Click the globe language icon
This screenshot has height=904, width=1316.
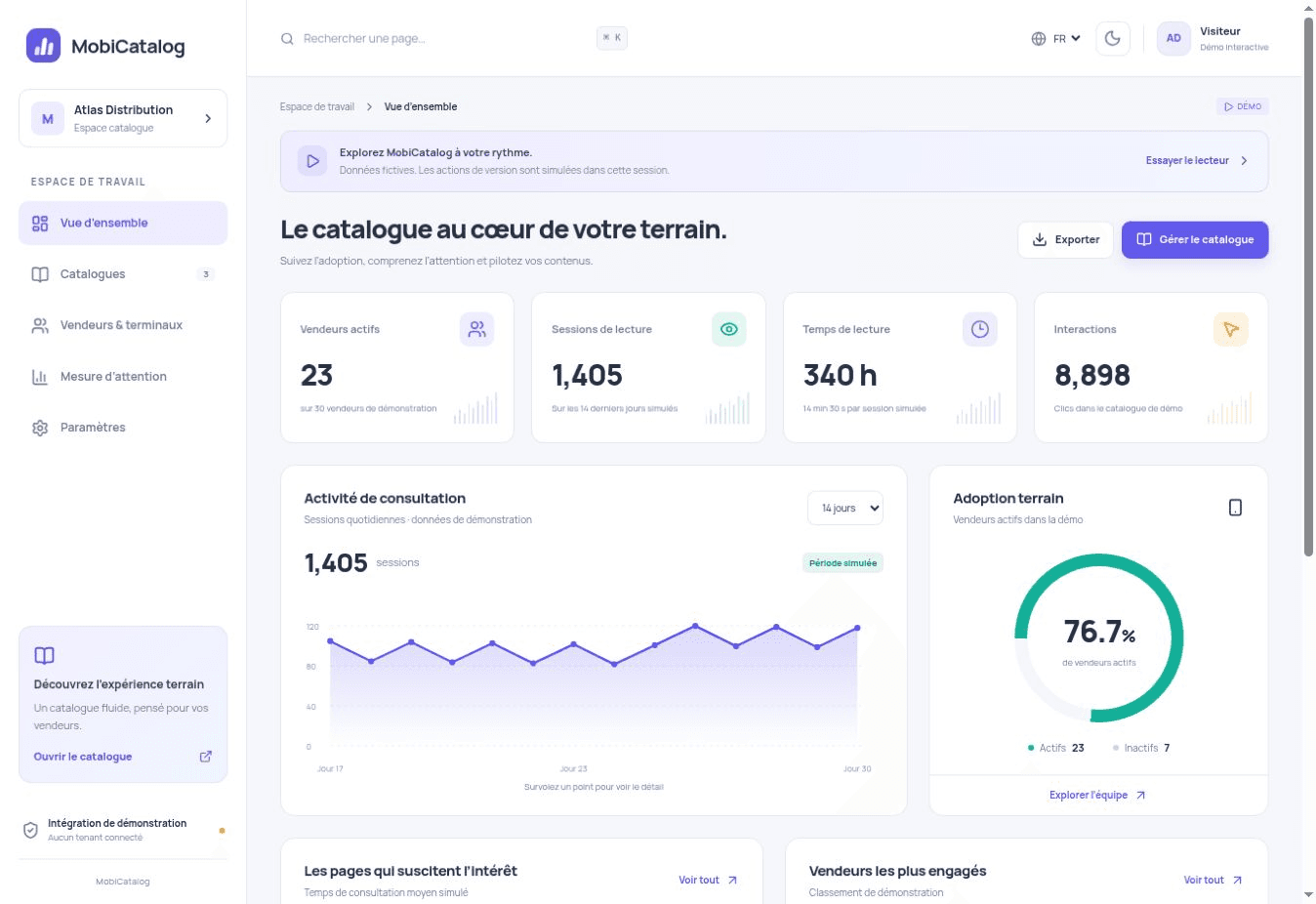pyautogui.click(x=1039, y=39)
